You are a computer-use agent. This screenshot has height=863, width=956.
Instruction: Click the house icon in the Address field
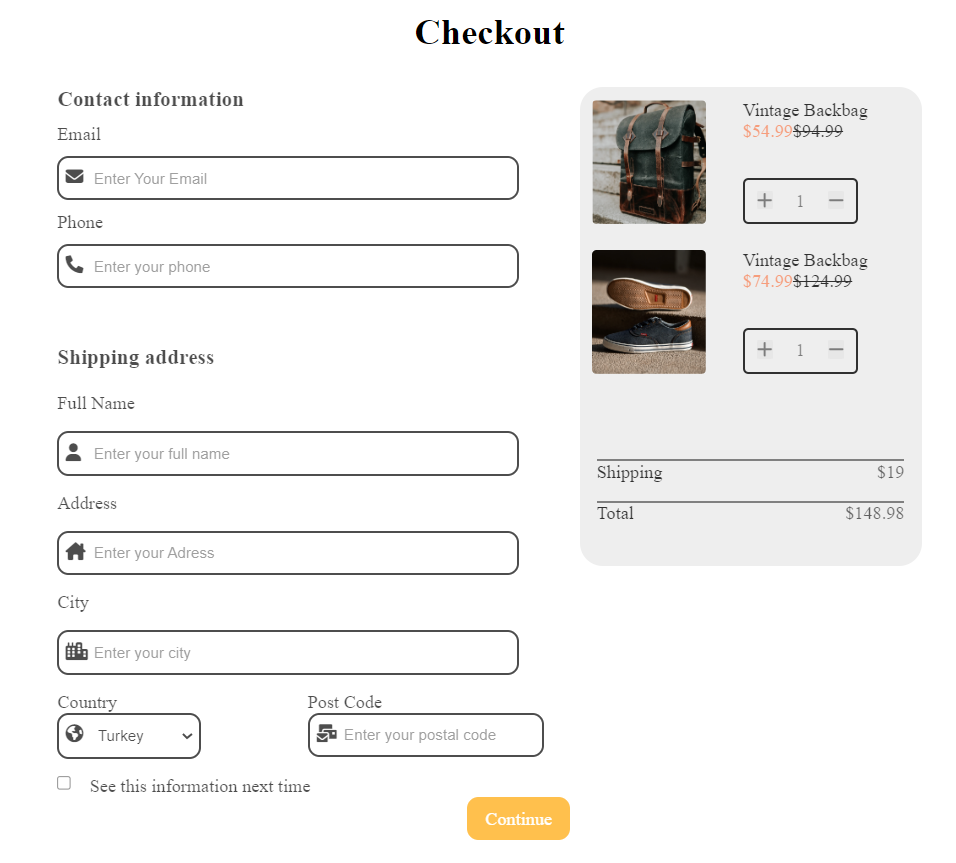74,553
